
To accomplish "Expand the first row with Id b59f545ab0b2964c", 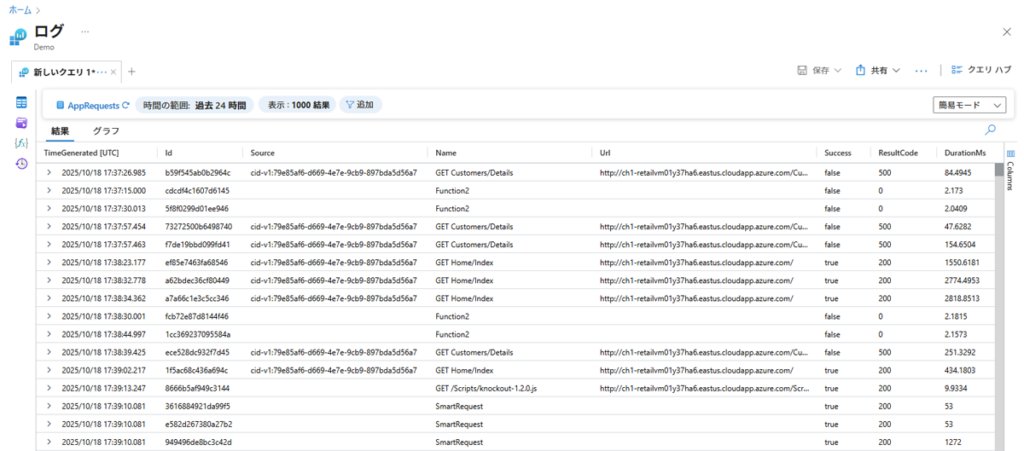I will [x=48, y=173].
